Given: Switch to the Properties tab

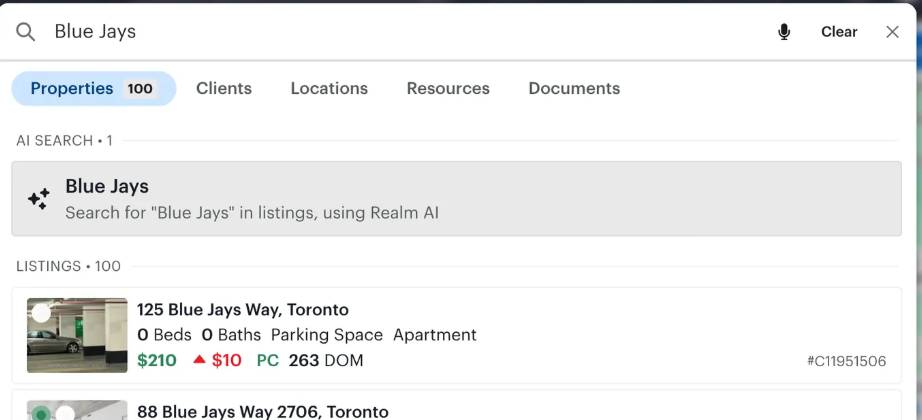Looking at the screenshot, I should 93,89.
